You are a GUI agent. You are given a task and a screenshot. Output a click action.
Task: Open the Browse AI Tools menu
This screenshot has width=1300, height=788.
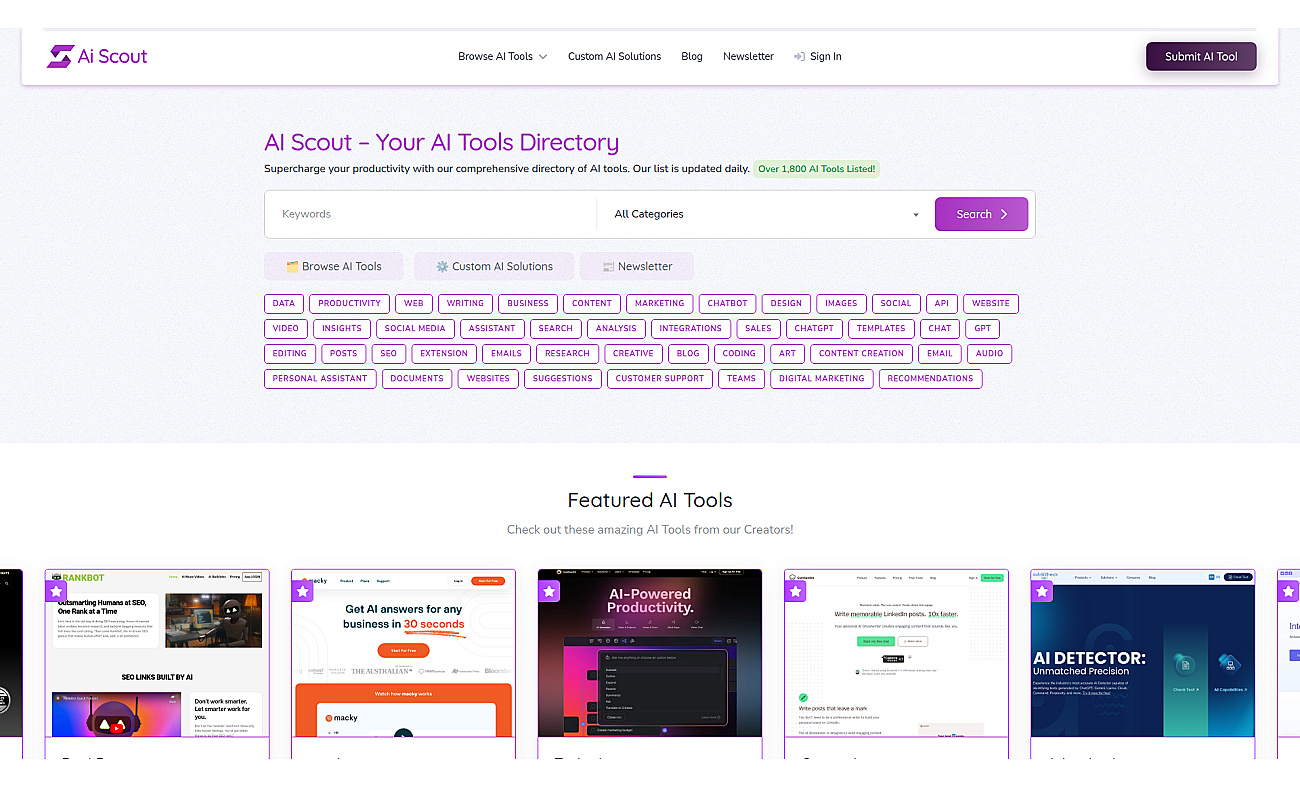pyautogui.click(x=502, y=56)
